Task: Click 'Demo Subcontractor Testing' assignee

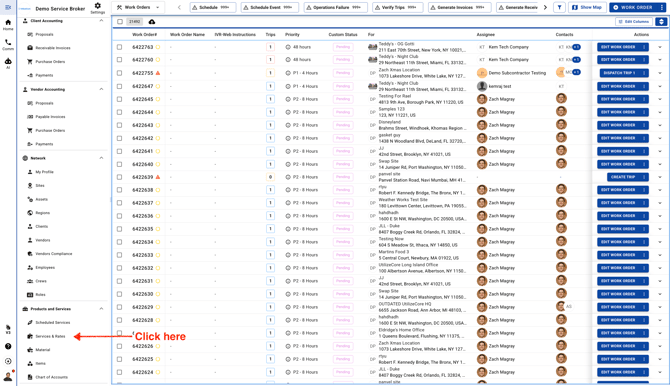Action: point(517,73)
